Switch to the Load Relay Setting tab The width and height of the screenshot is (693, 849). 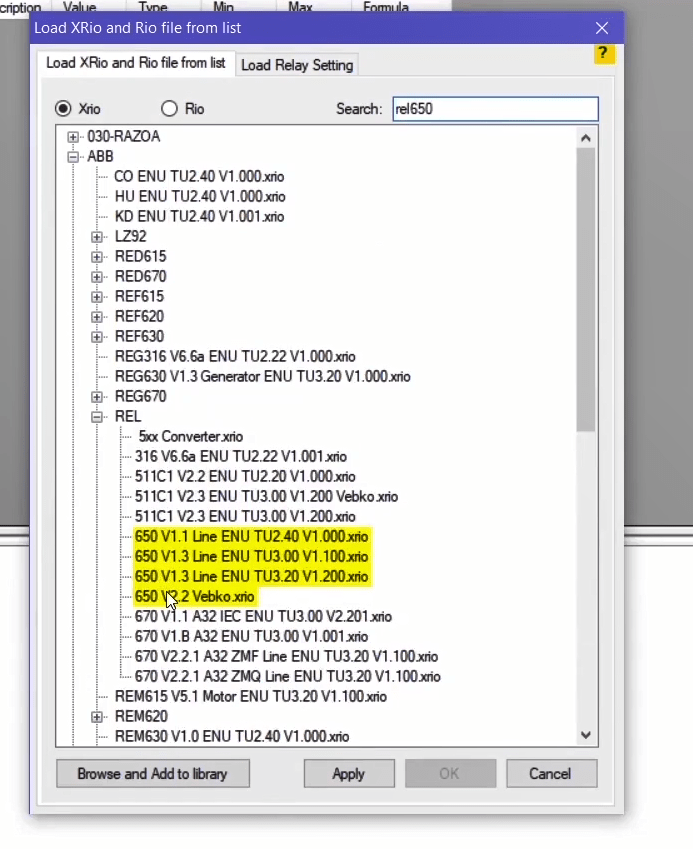coord(297,65)
